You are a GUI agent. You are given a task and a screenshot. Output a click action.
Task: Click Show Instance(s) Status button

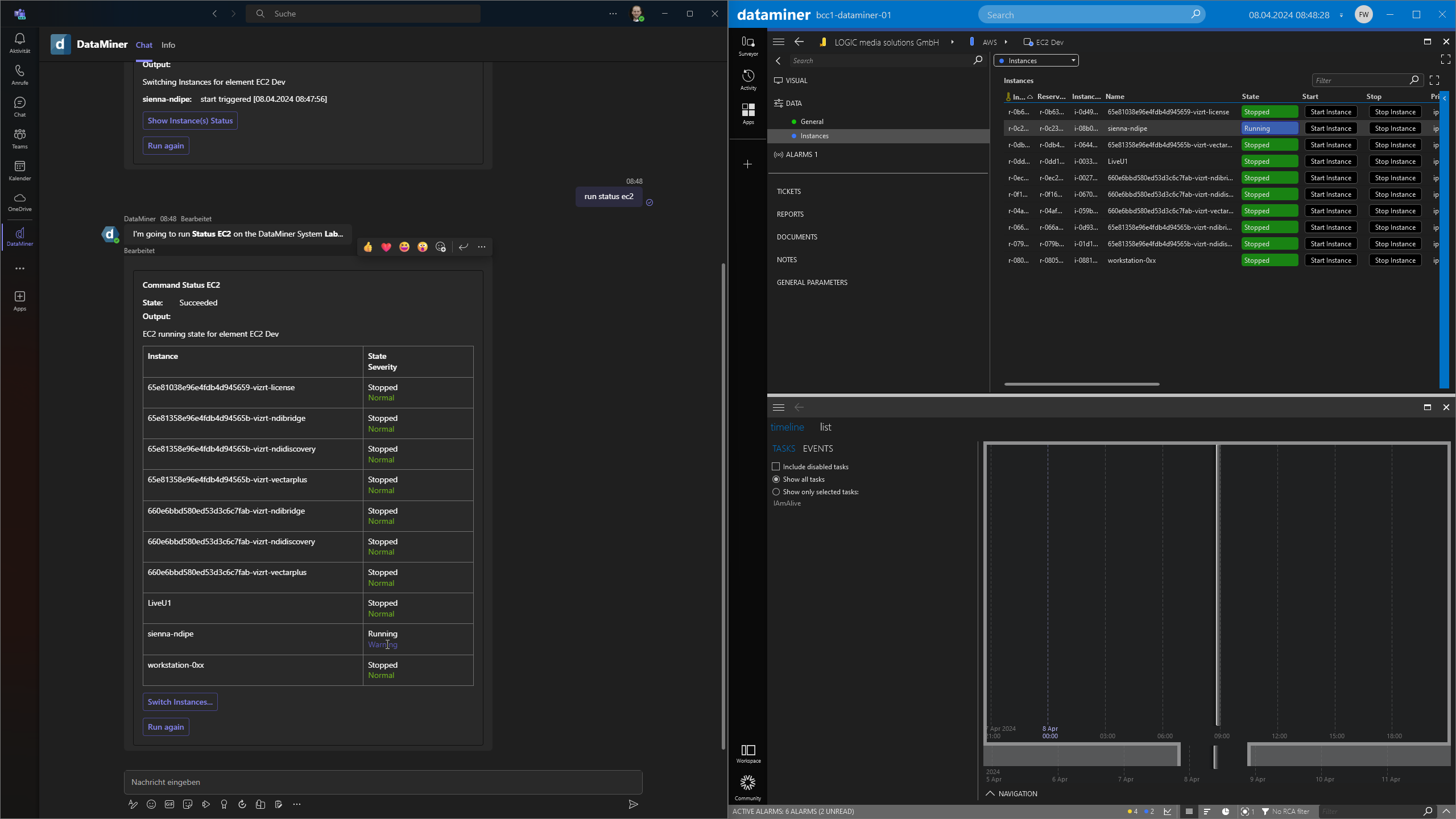[x=190, y=121]
